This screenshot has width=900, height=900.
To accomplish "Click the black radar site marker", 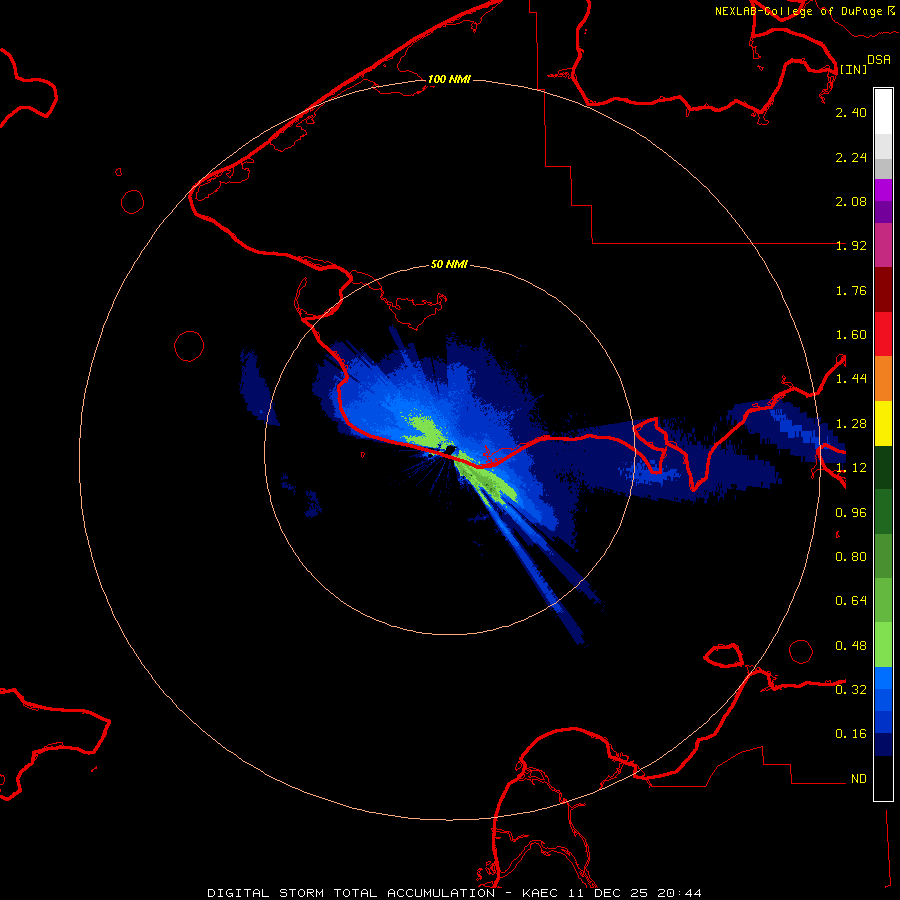I will (450, 449).
